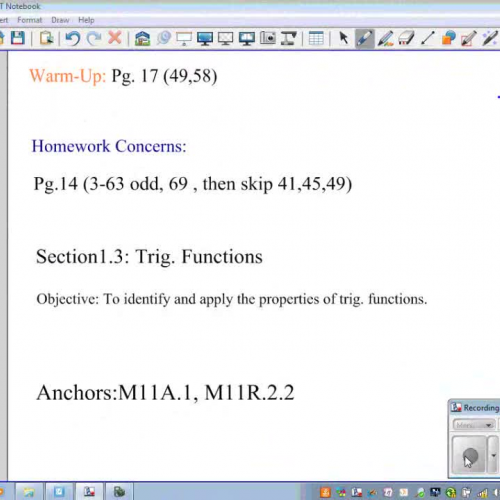Redo the last undone action
Screen dimensions: 500x500
coord(94,38)
